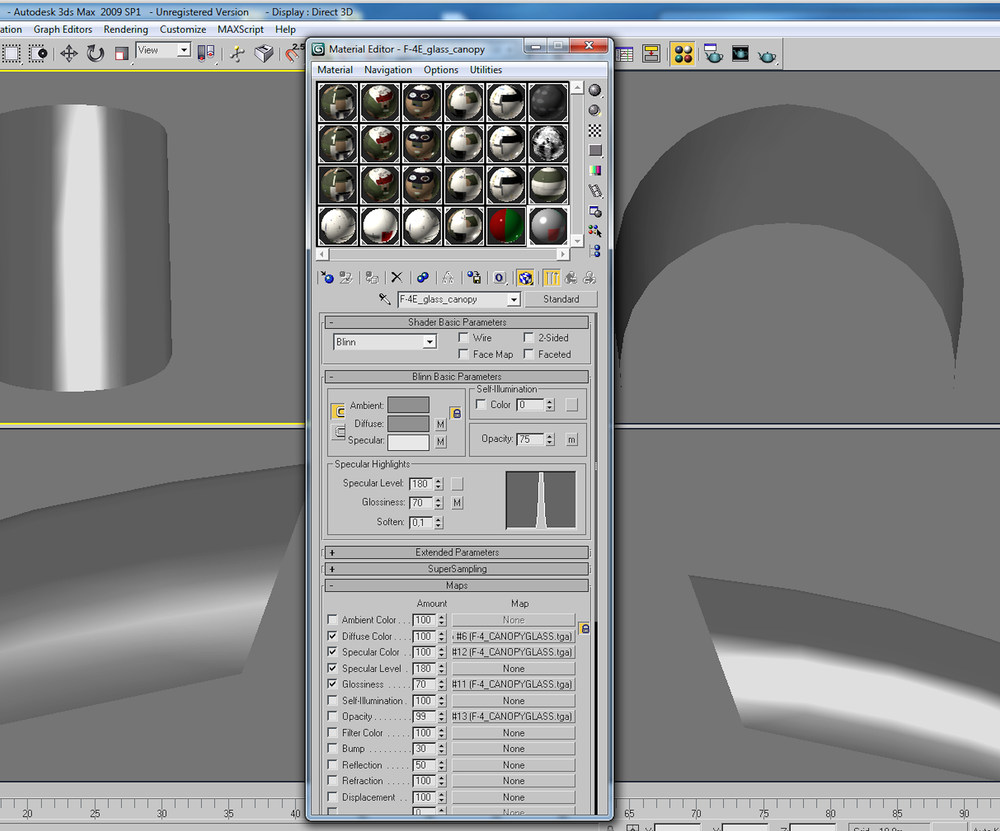Click the Specular color swatch
This screenshot has width=1000, height=831.
[x=408, y=441]
